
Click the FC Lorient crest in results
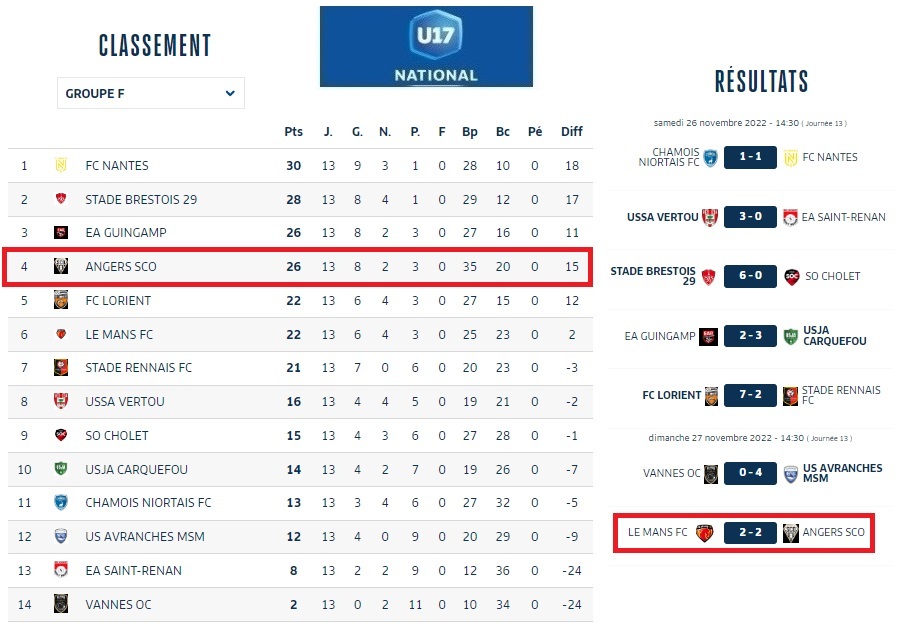point(712,395)
